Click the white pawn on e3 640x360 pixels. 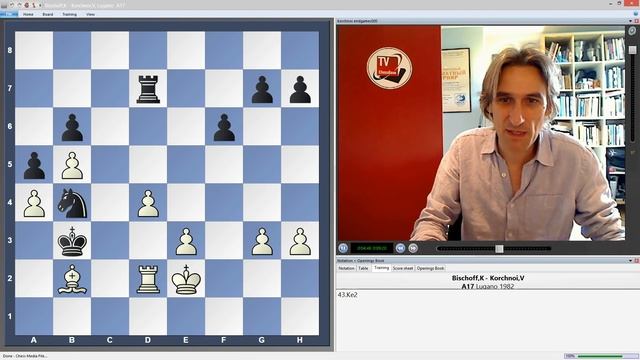point(186,241)
